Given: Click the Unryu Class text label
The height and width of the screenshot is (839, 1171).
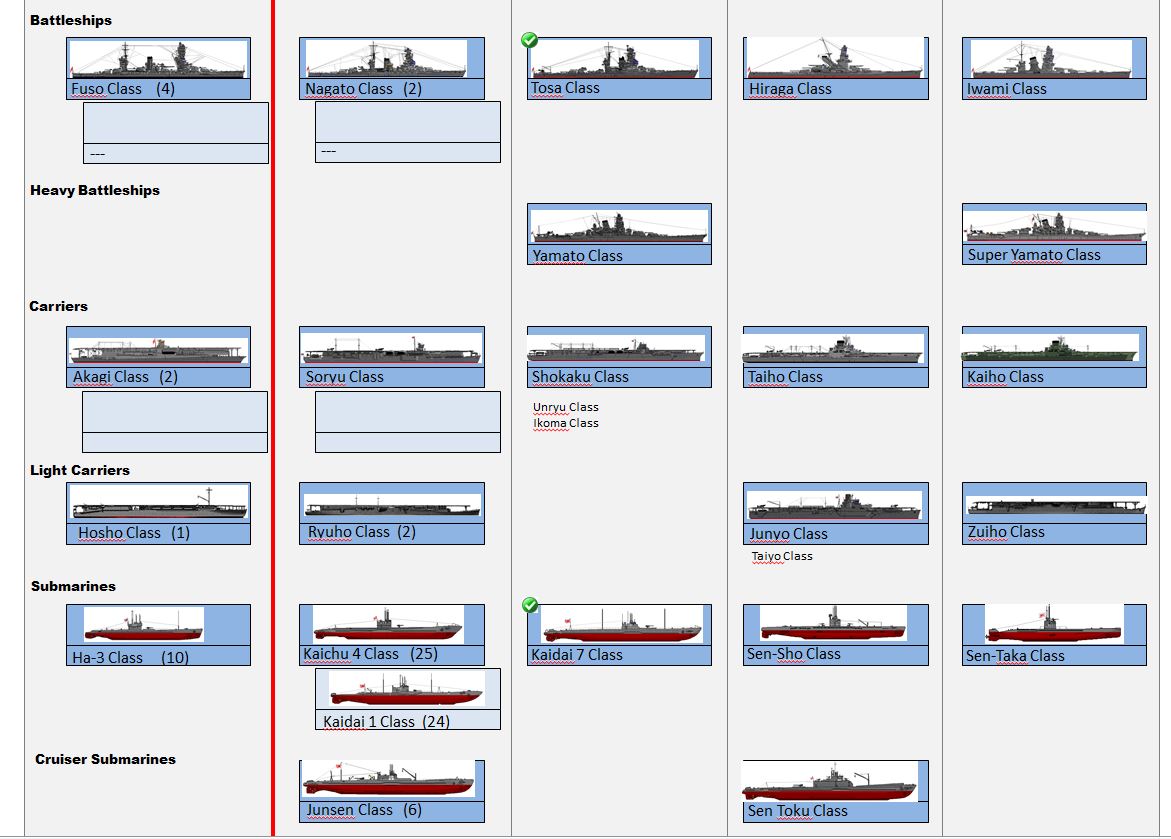Looking at the screenshot, I should [x=566, y=407].
